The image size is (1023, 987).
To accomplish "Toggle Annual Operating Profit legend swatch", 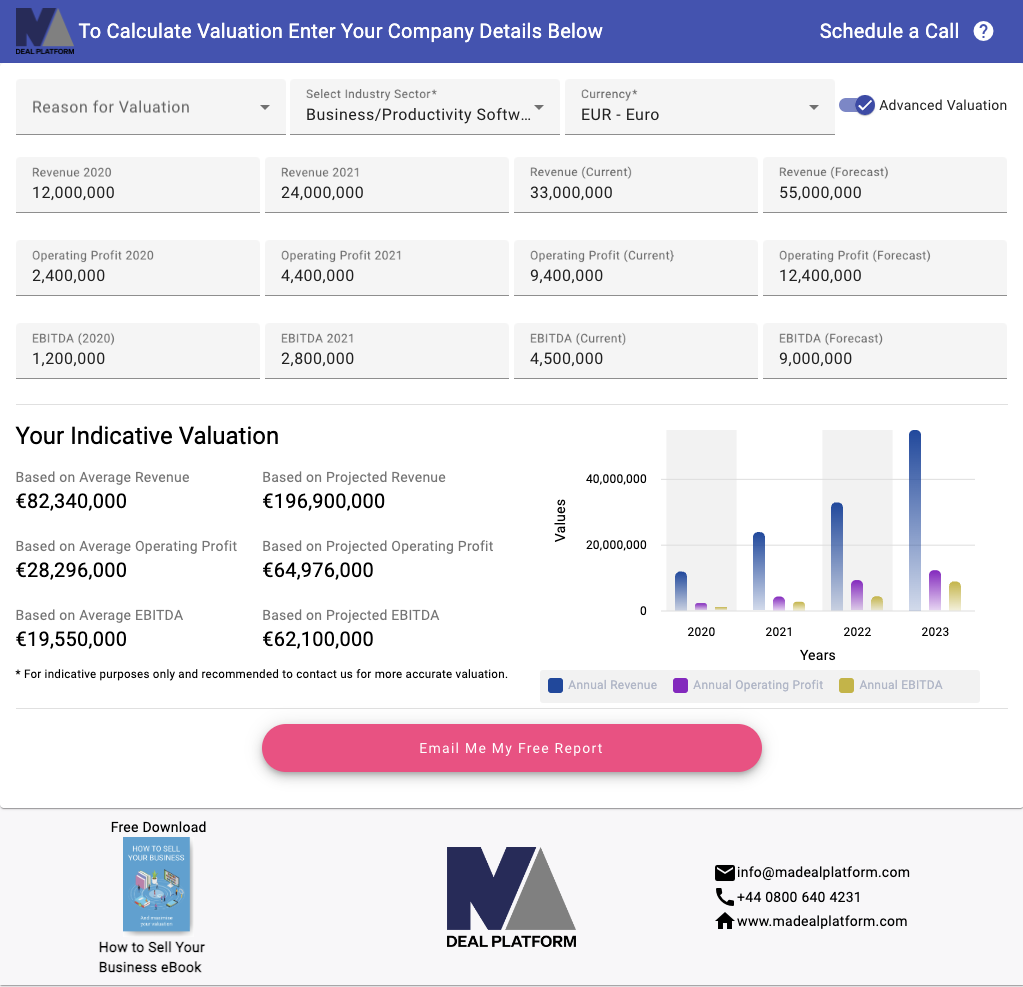I will (x=680, y=685).
